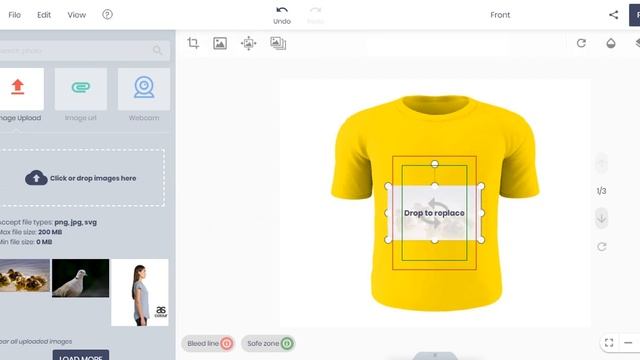Select the ducklings image thumbnail
640x360 pixels.
[x=24, y=276]
